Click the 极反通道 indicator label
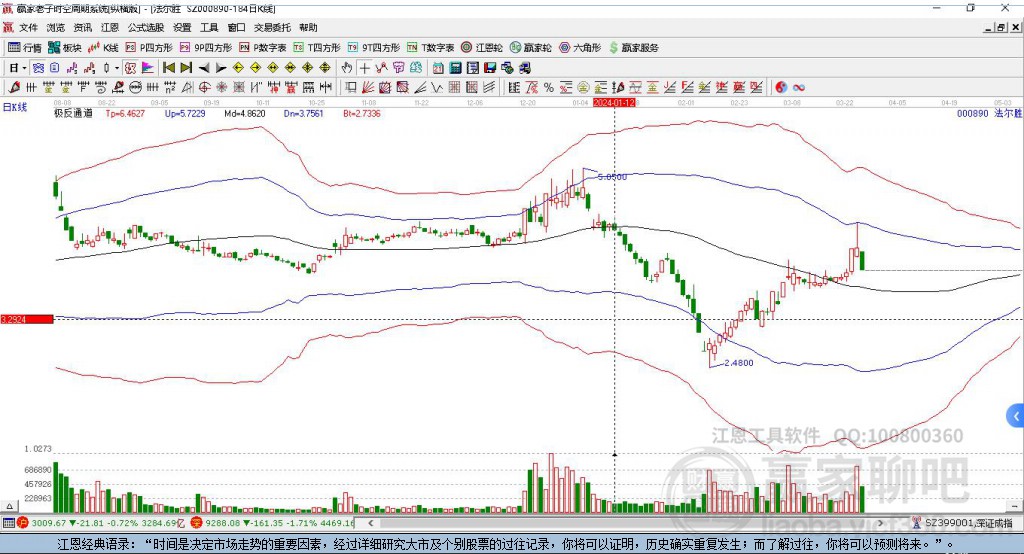 73,113
